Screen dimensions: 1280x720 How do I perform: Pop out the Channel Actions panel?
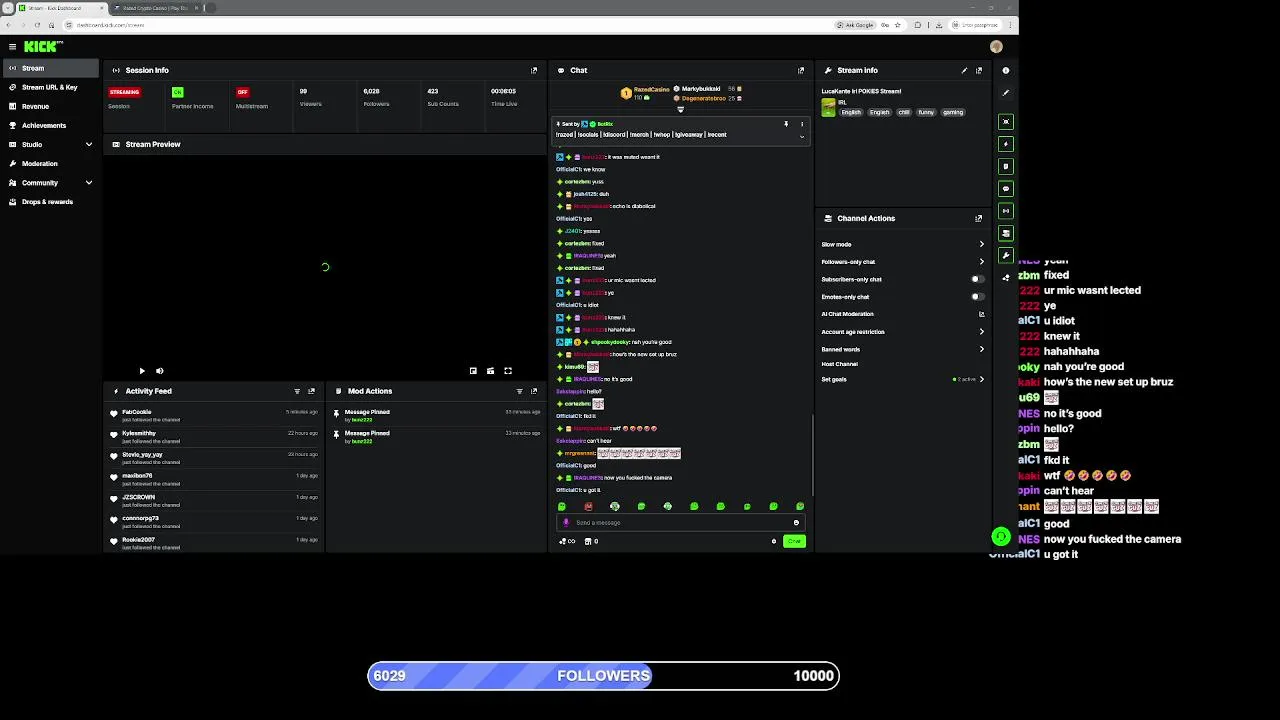979,218
